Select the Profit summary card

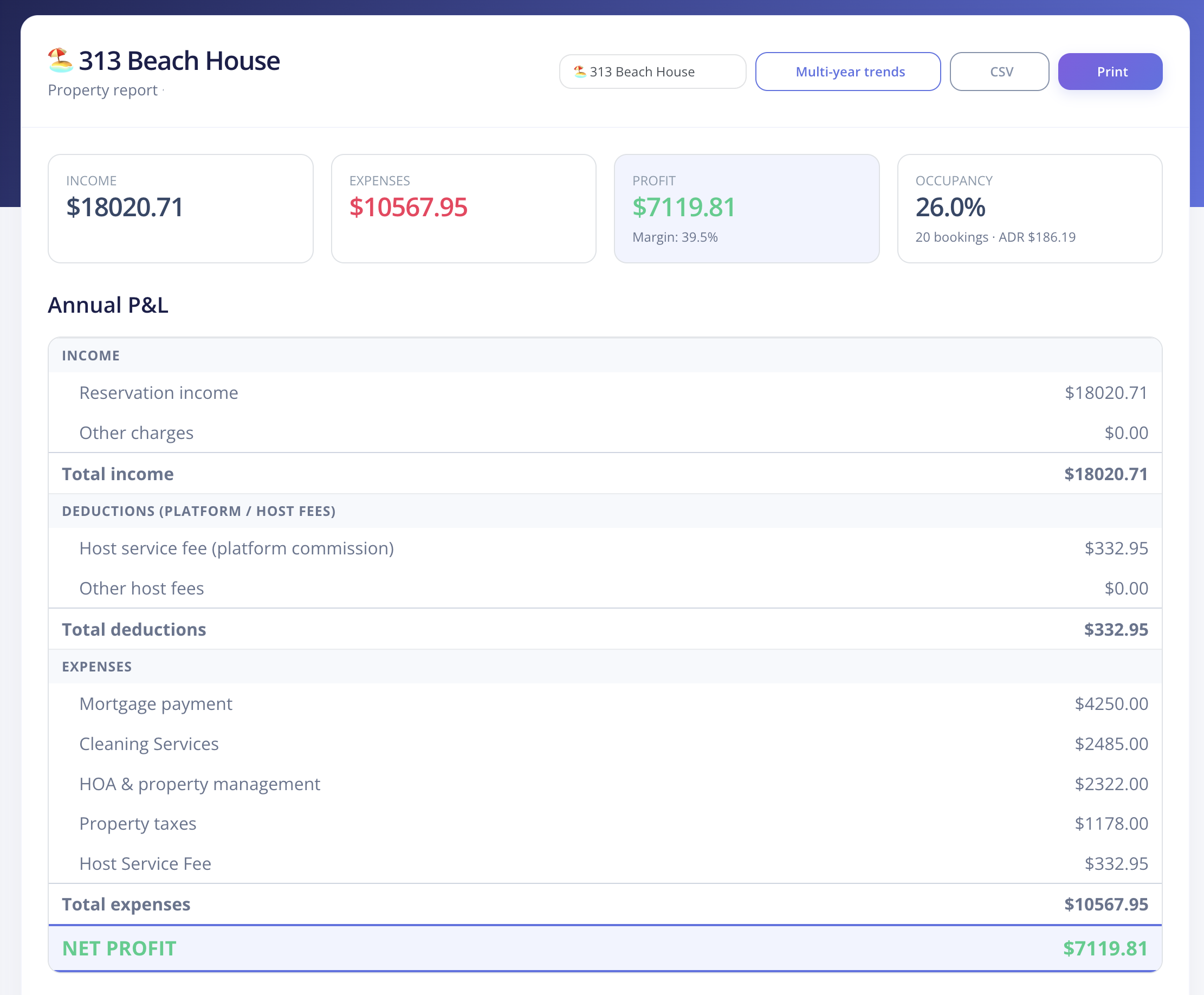[747, 209]
